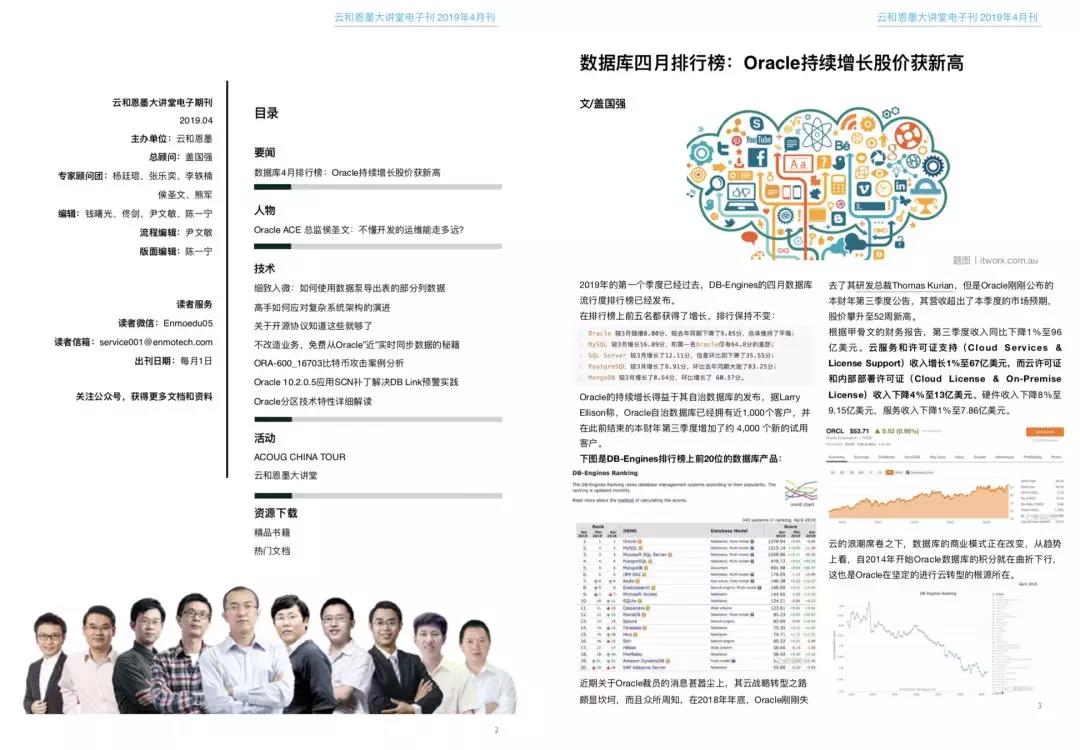Click the left page header 云和恩墨大讲堂电子刊 2019年4月刊
This screenshot has height=750, width=1080.
point(415,17)
